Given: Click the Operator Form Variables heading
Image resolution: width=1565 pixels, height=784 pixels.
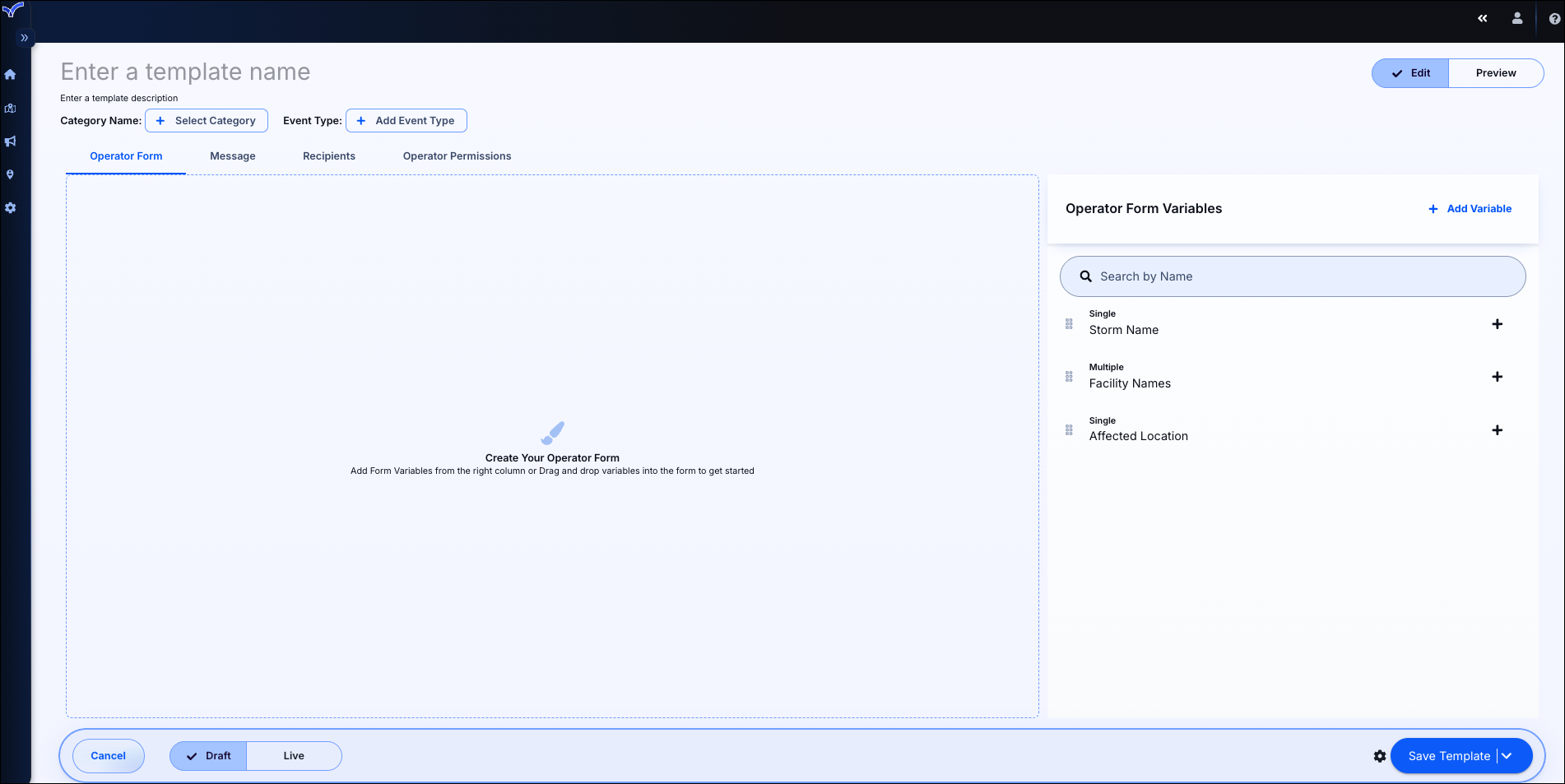Looking at the screenshot, I should 1144,209.
